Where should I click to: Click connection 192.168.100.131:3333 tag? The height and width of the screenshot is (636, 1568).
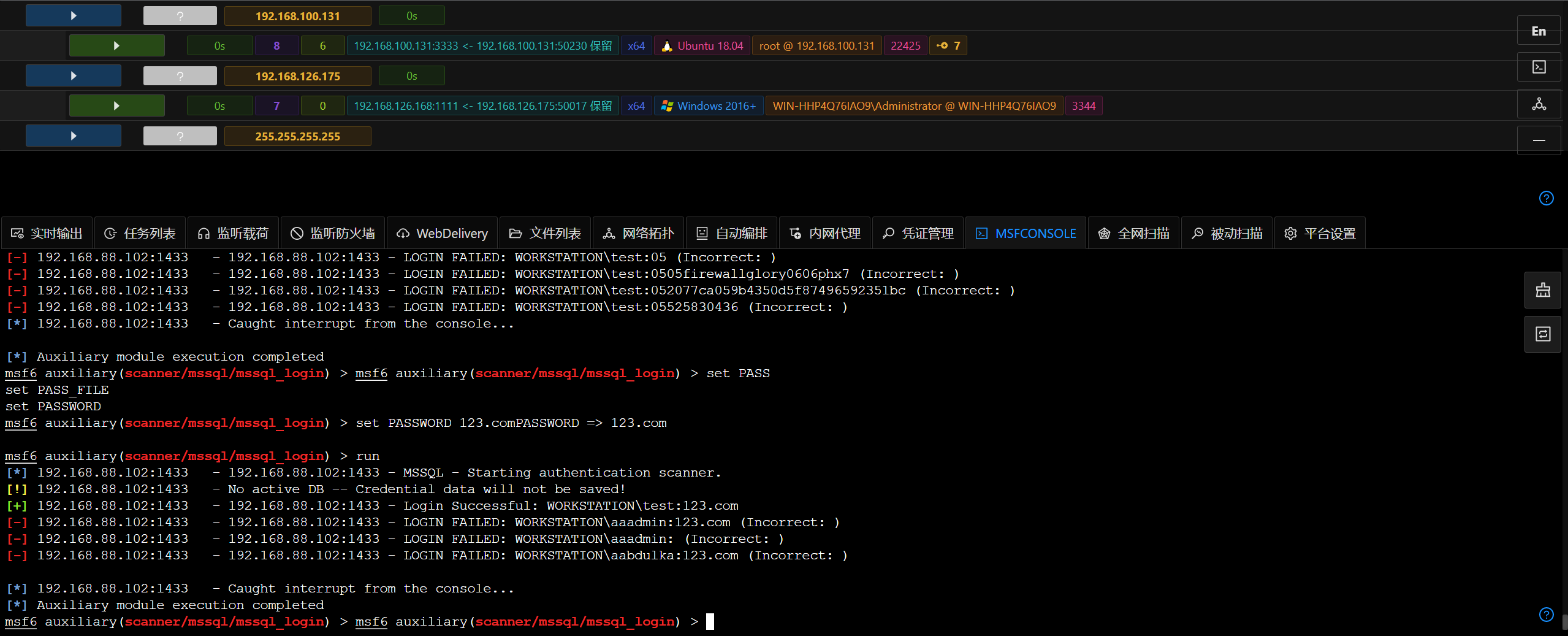[x=483, y=45]
